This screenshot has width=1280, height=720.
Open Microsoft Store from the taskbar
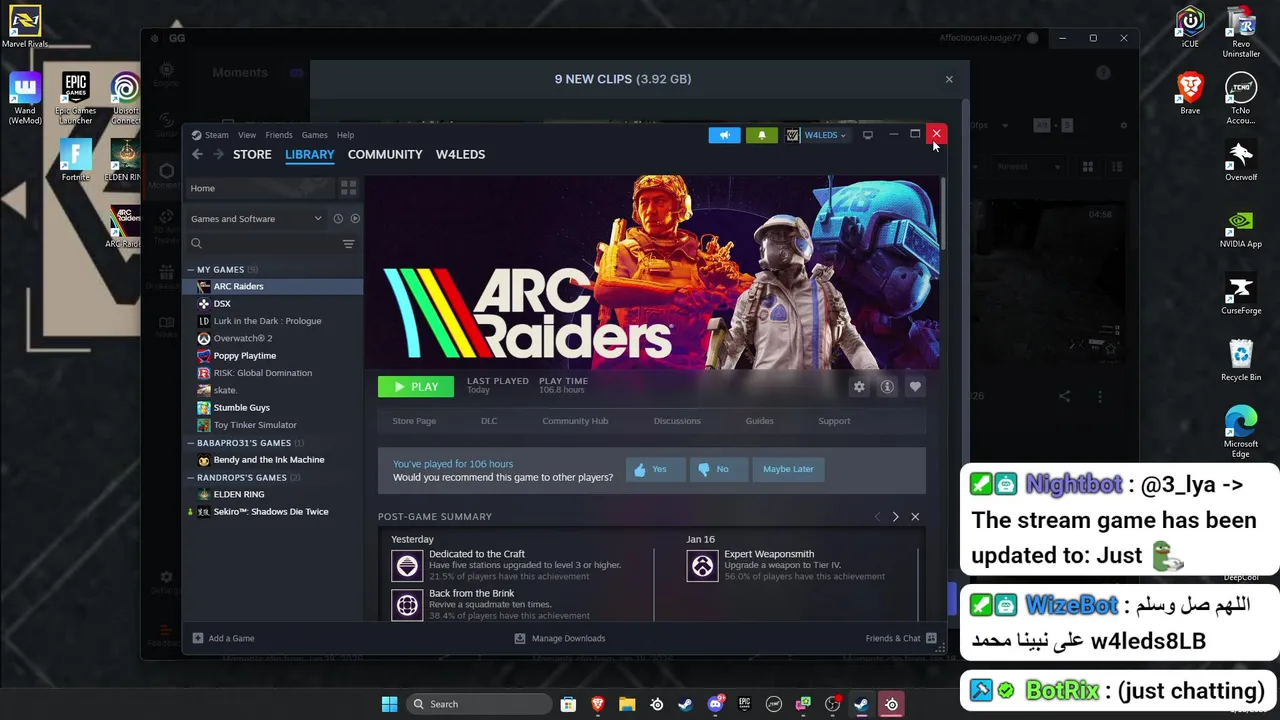[568, 704]
